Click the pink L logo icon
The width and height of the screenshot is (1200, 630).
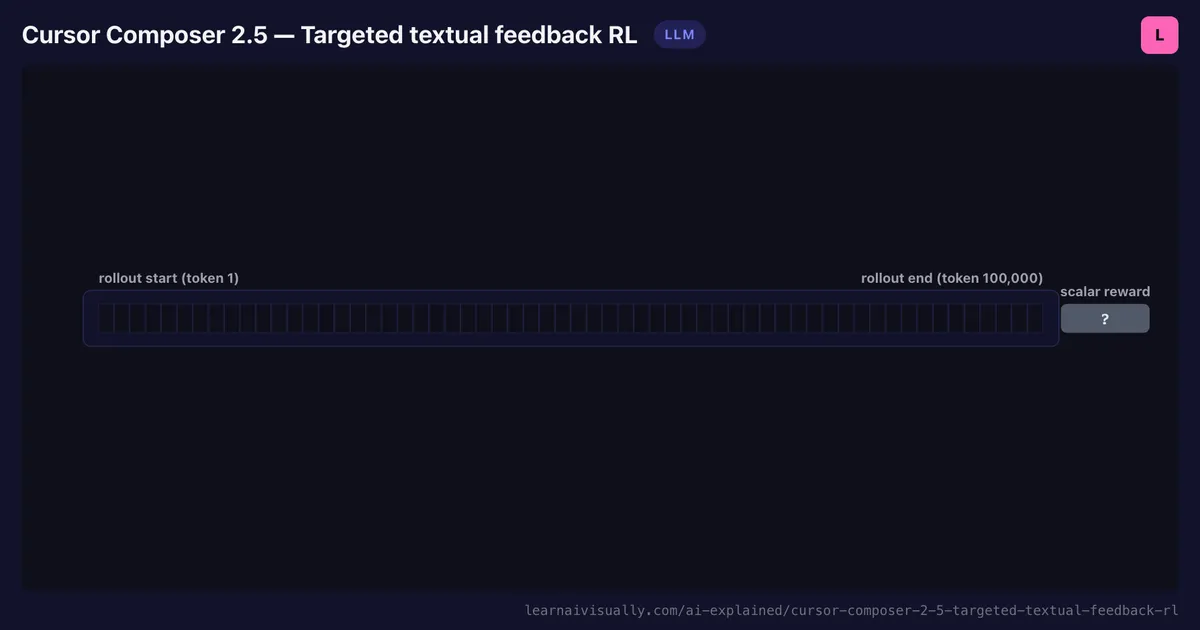pyautogui.click(x=1159, y=35)
